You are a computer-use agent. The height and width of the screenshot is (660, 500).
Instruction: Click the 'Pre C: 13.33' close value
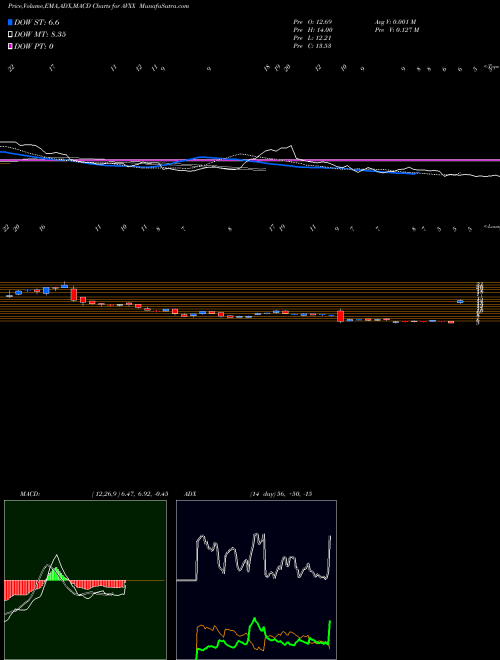[313, 46]
